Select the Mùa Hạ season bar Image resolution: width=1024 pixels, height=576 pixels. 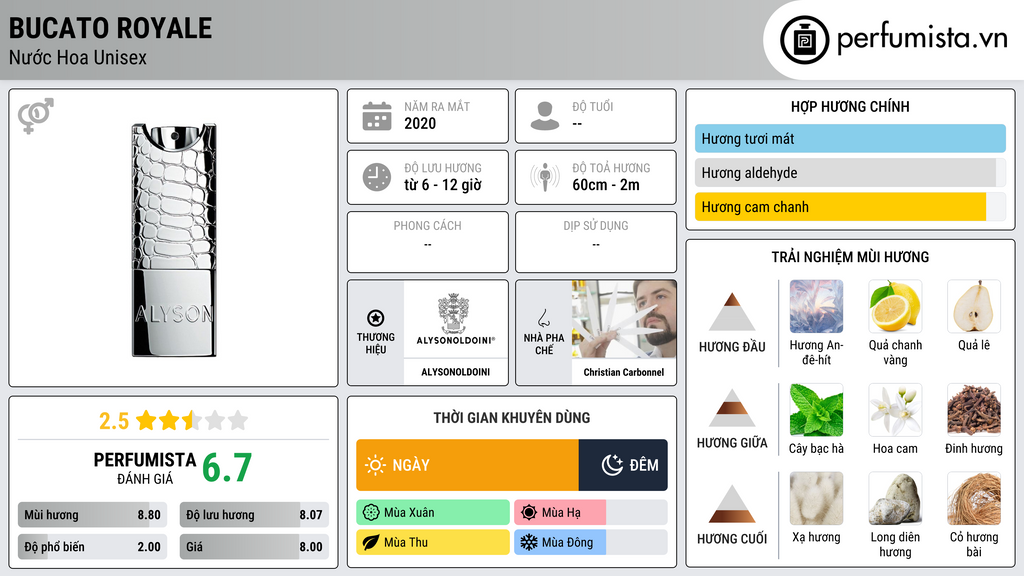(x=591, y=513)
